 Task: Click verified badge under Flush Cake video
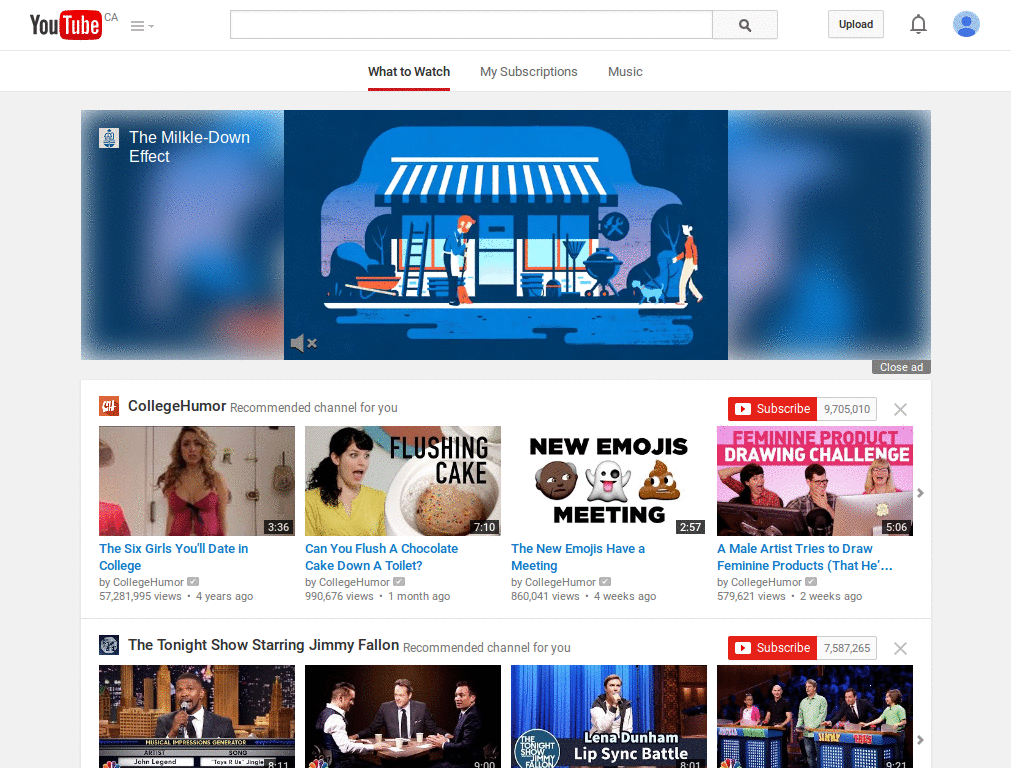pos(399,581)
